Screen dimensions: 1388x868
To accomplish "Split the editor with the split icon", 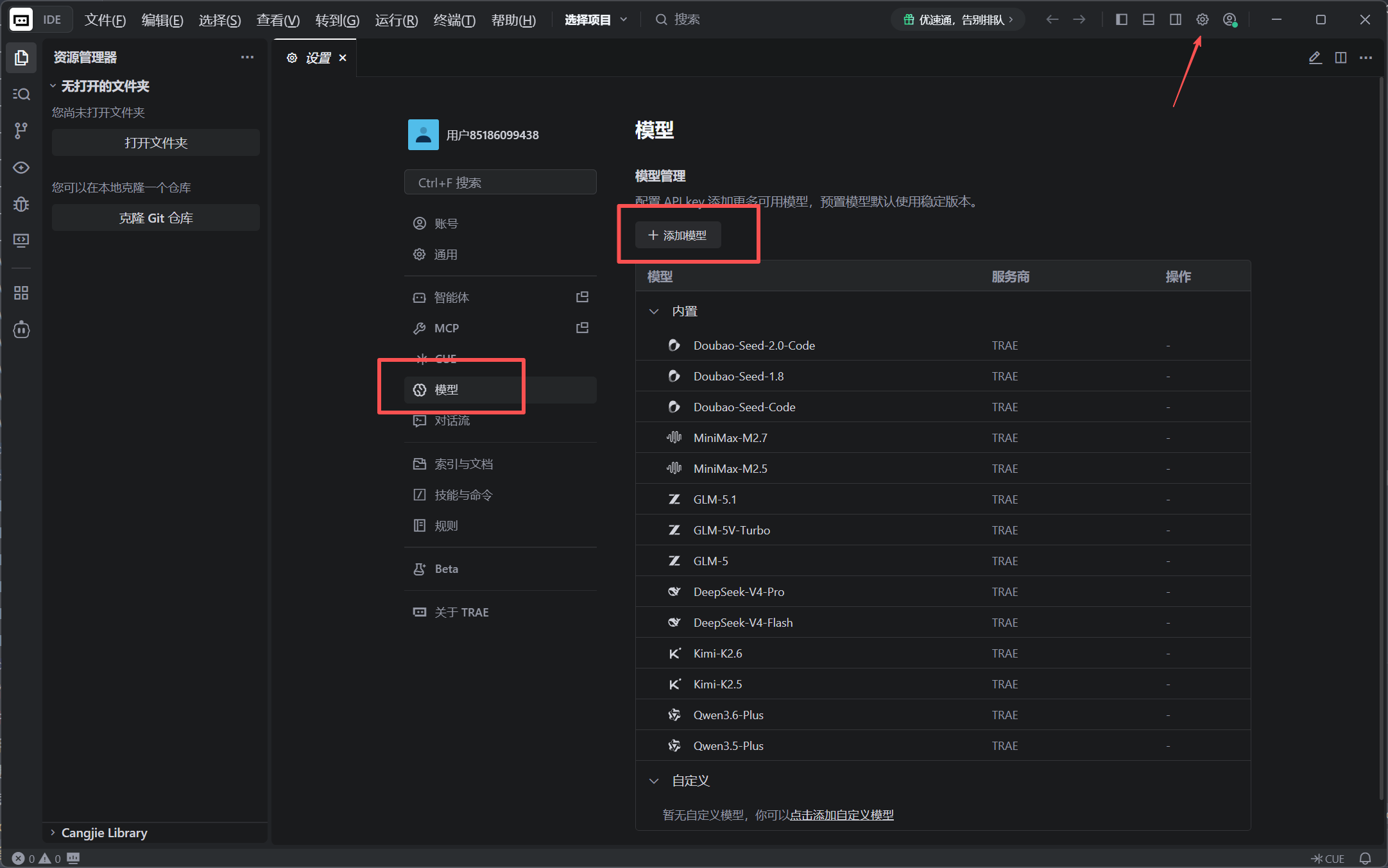I will coord(1341,58).
